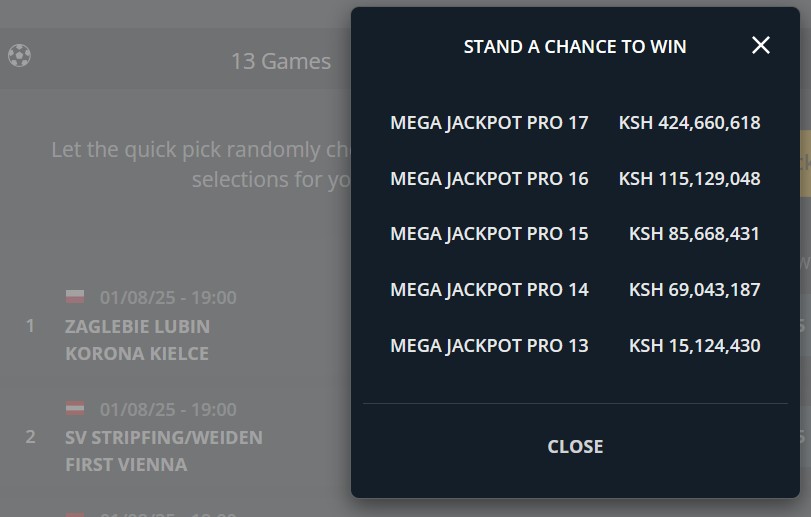
Task: Open the Mega Jackpot Pro 14 entry
Action: coord(489,290)
